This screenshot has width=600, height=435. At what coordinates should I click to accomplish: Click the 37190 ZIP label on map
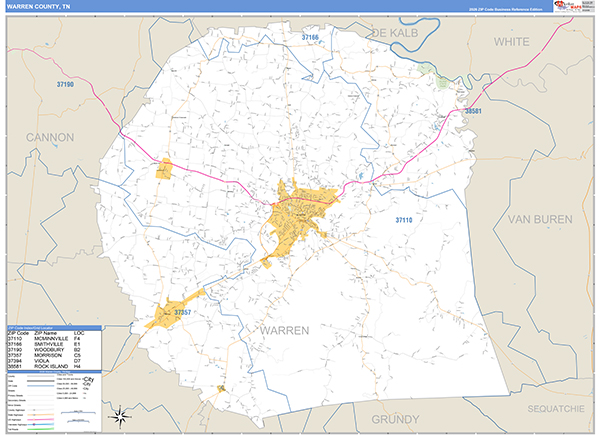[x=65, y=85]
